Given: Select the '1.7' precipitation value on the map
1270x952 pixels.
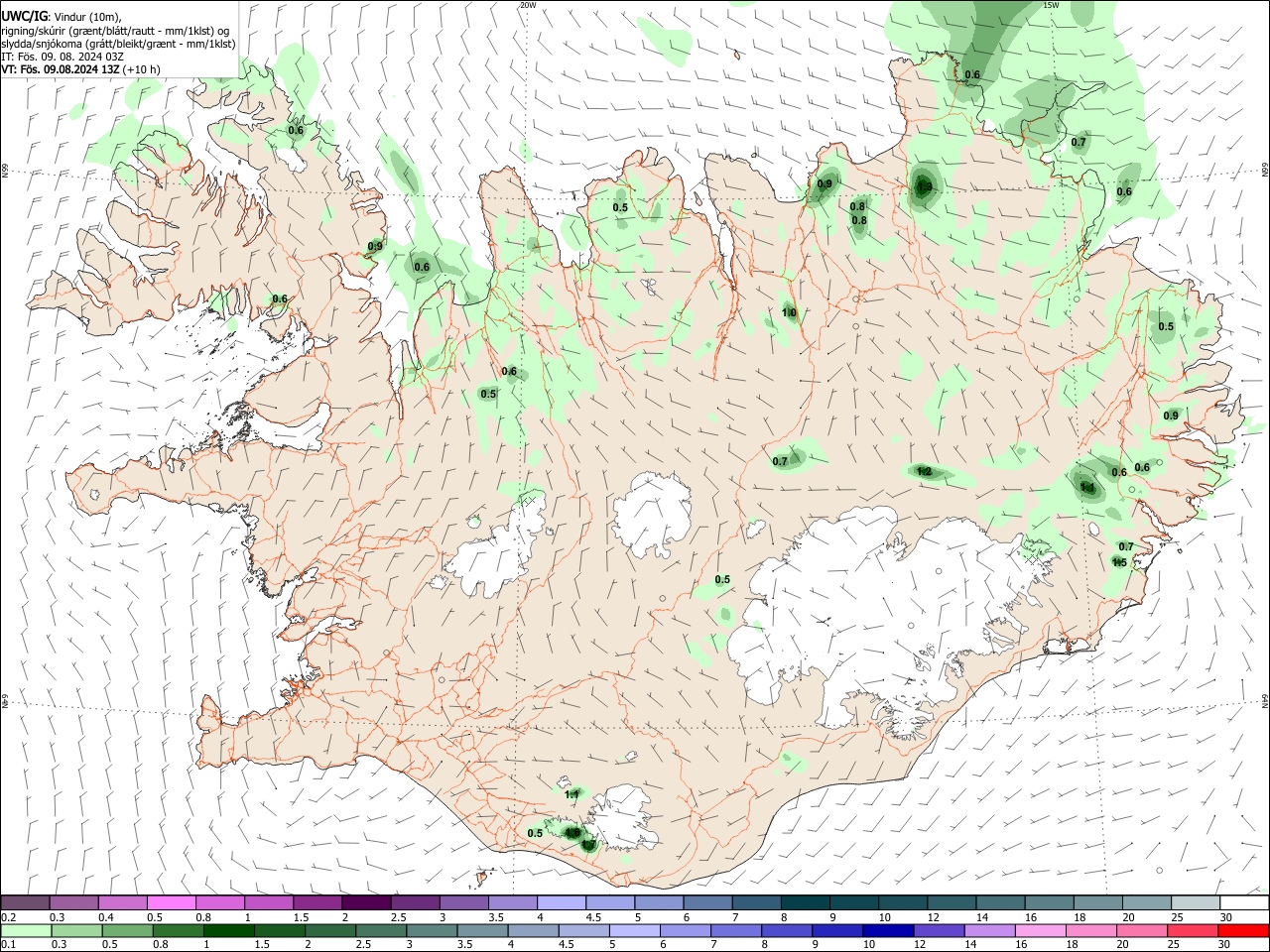Looking at the screenshot, I should pos(588,846).
